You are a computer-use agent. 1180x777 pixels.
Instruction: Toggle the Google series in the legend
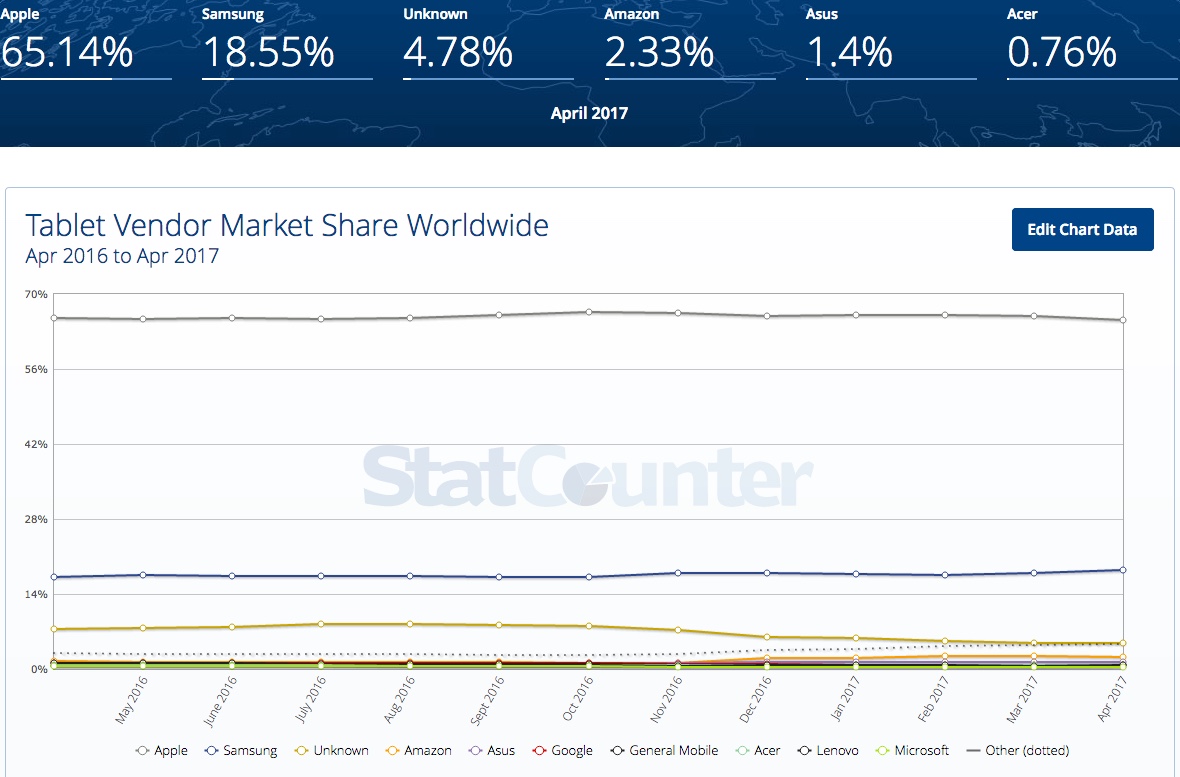click(x=562, y=751)
